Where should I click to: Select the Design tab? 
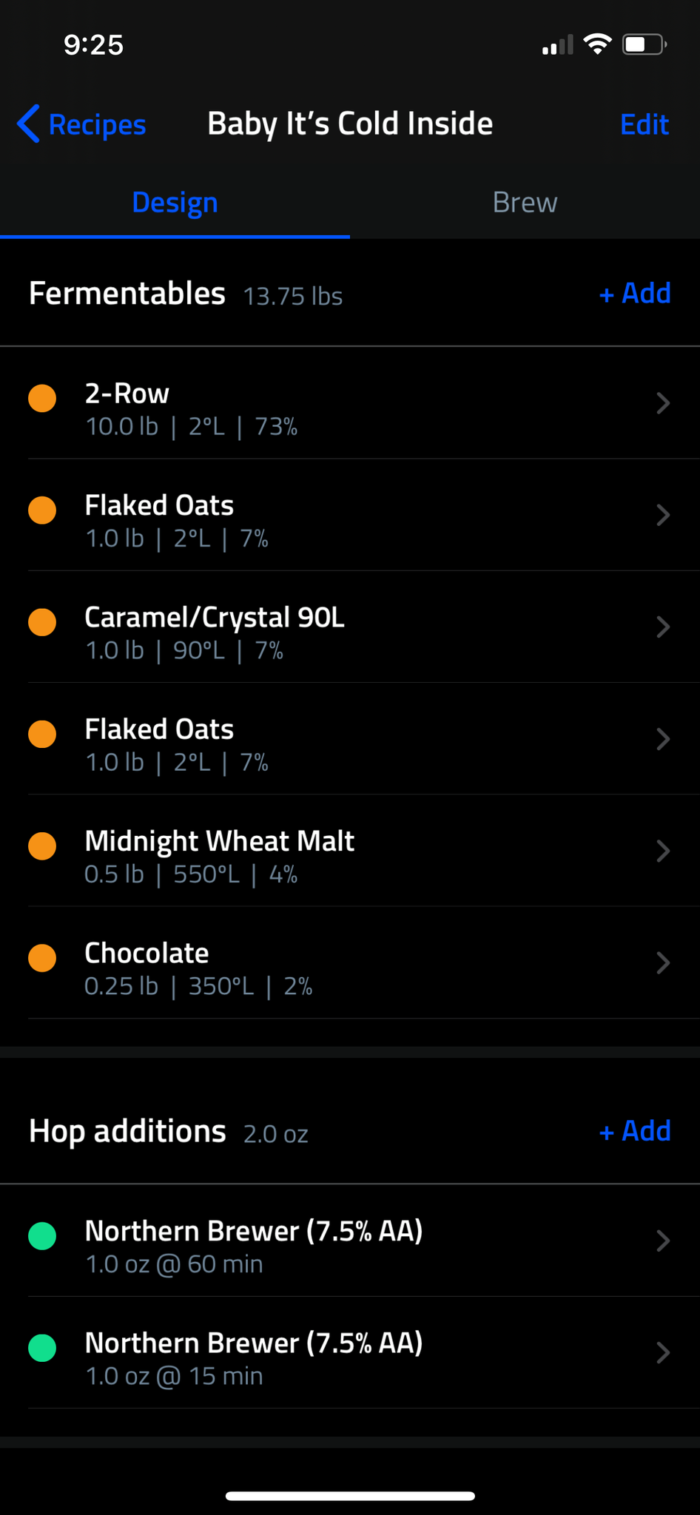tap(175, 203)
